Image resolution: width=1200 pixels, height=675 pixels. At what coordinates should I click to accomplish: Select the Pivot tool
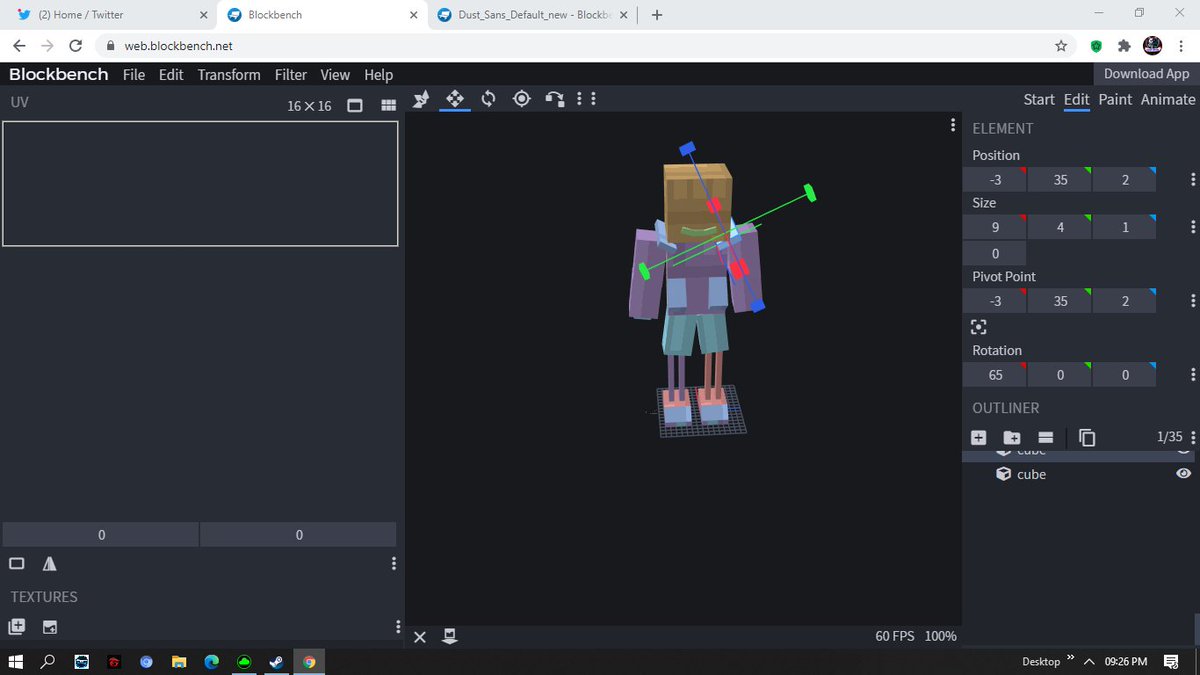click(521, 99)
